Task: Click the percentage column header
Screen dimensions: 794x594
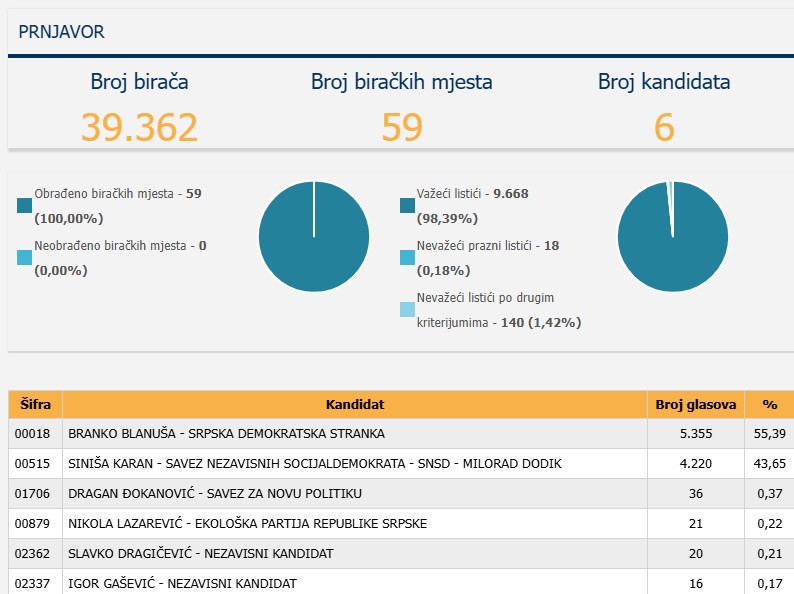Action: tap(769, 404)
